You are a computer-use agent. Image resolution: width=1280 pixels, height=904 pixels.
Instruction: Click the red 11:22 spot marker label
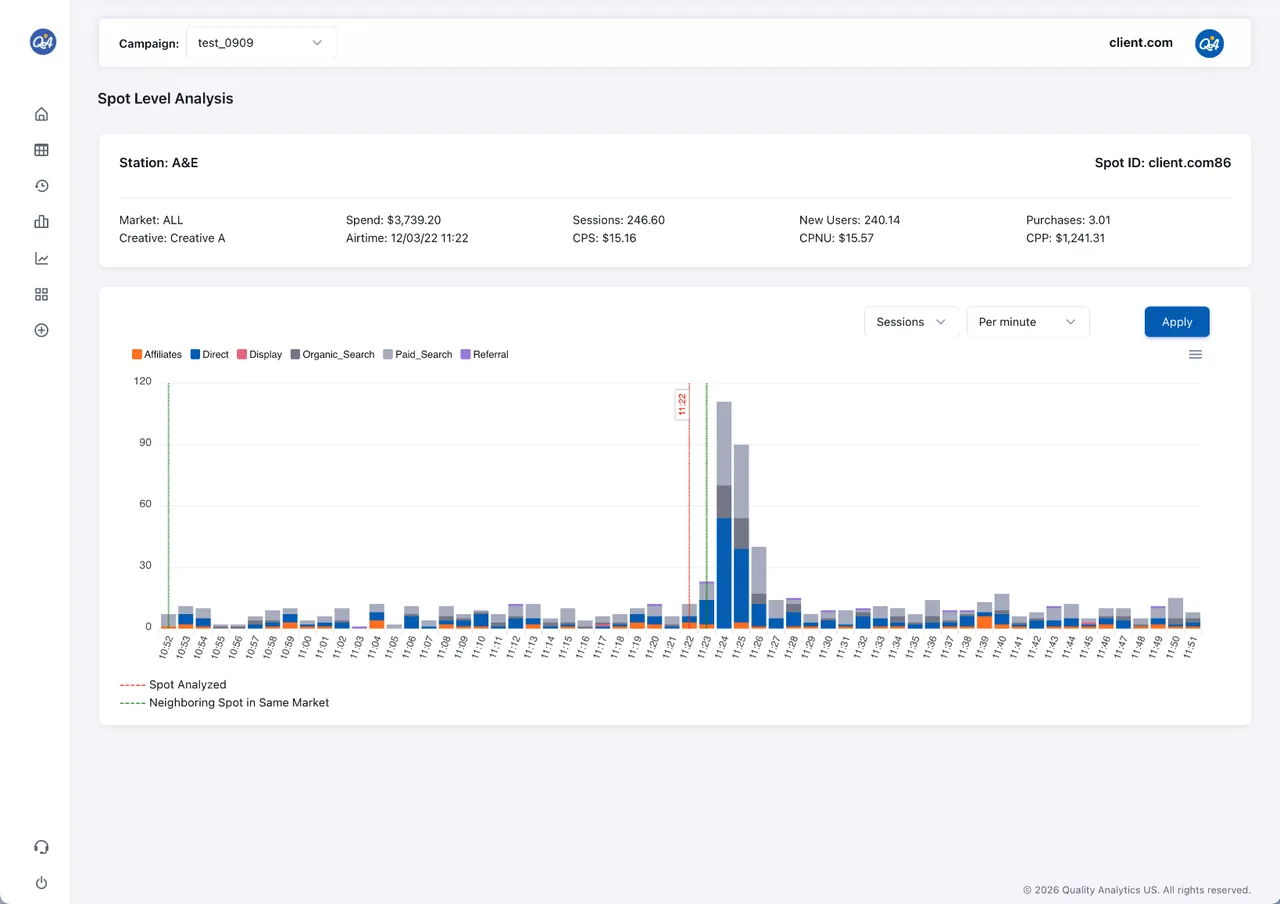pyautogui.click(x=682, y=404)
